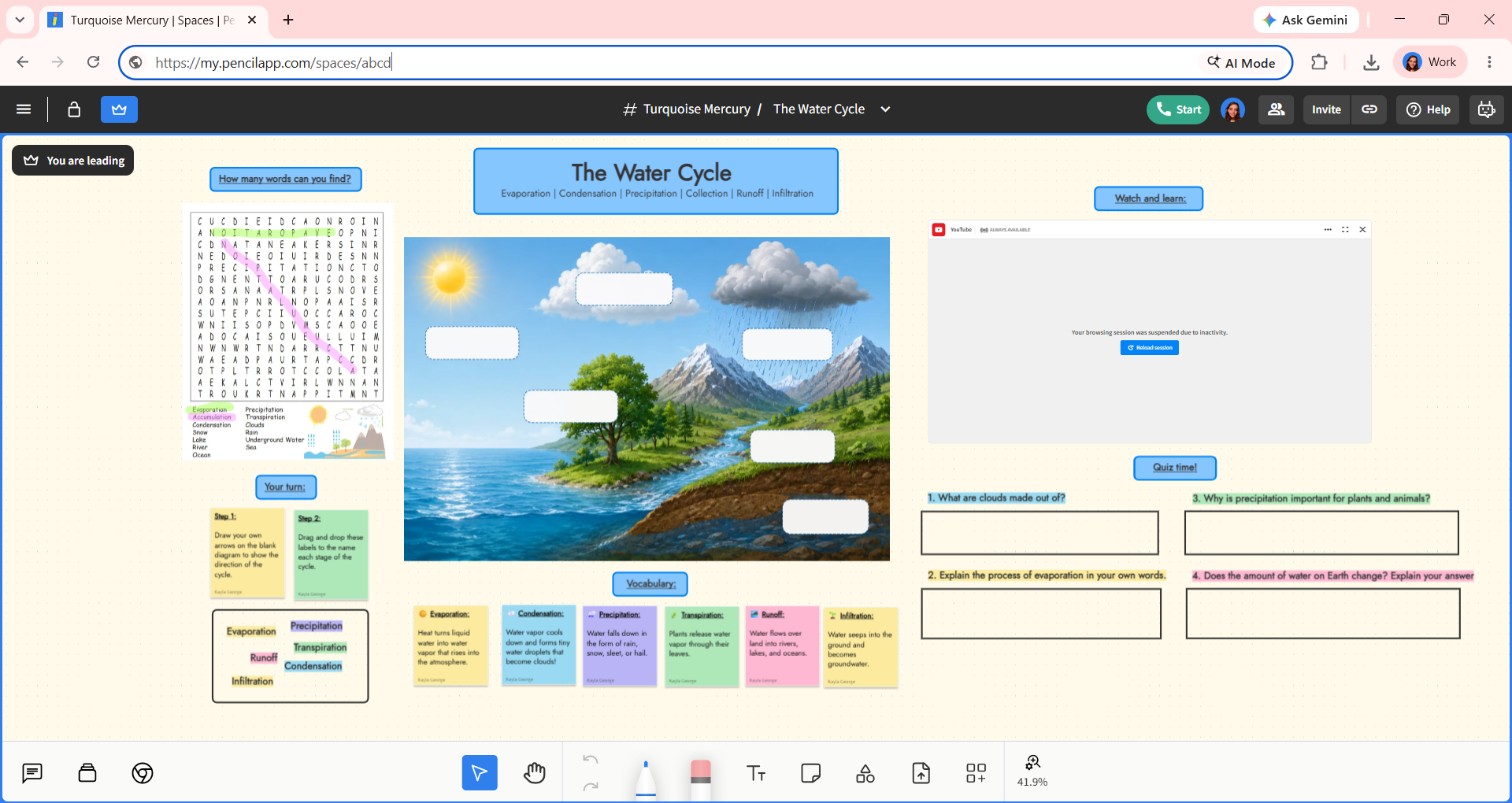Screen dimensions: 1512x803
Task: Select the Transpiration vocabulary sticky note
Action: [x=702, y=646]
